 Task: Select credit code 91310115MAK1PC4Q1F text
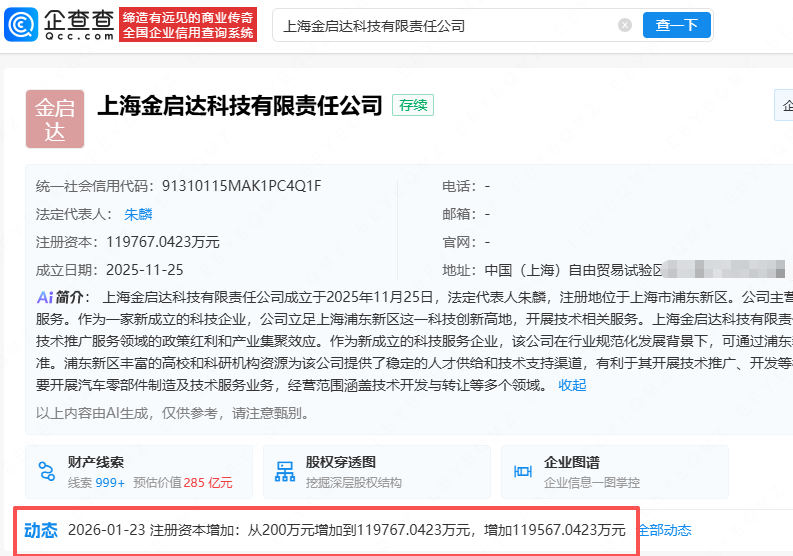(x=241, y=186)
